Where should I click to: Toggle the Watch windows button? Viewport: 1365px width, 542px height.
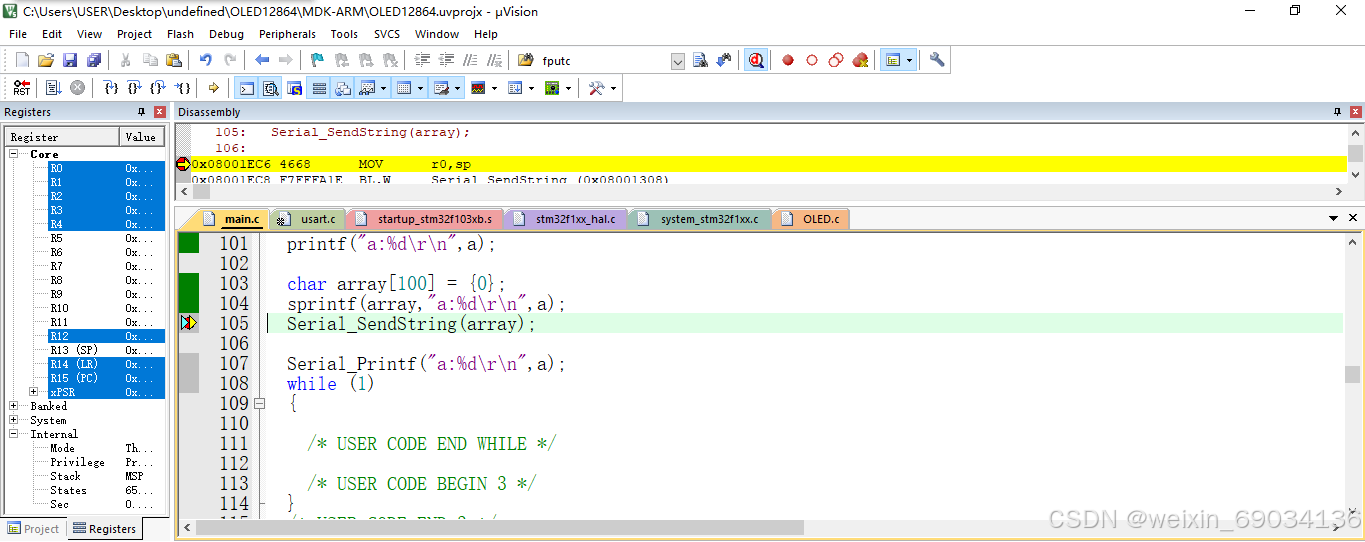click(x=366, y=88)
